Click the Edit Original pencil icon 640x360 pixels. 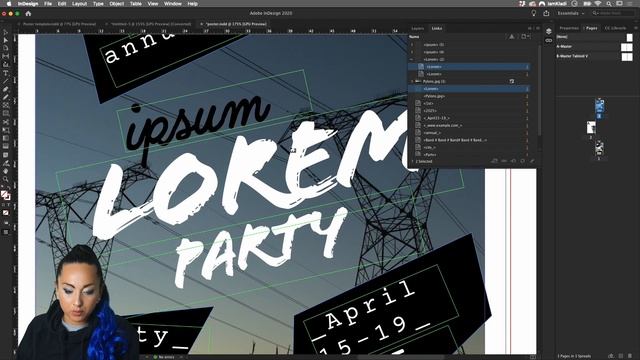(x=532, y=161)
